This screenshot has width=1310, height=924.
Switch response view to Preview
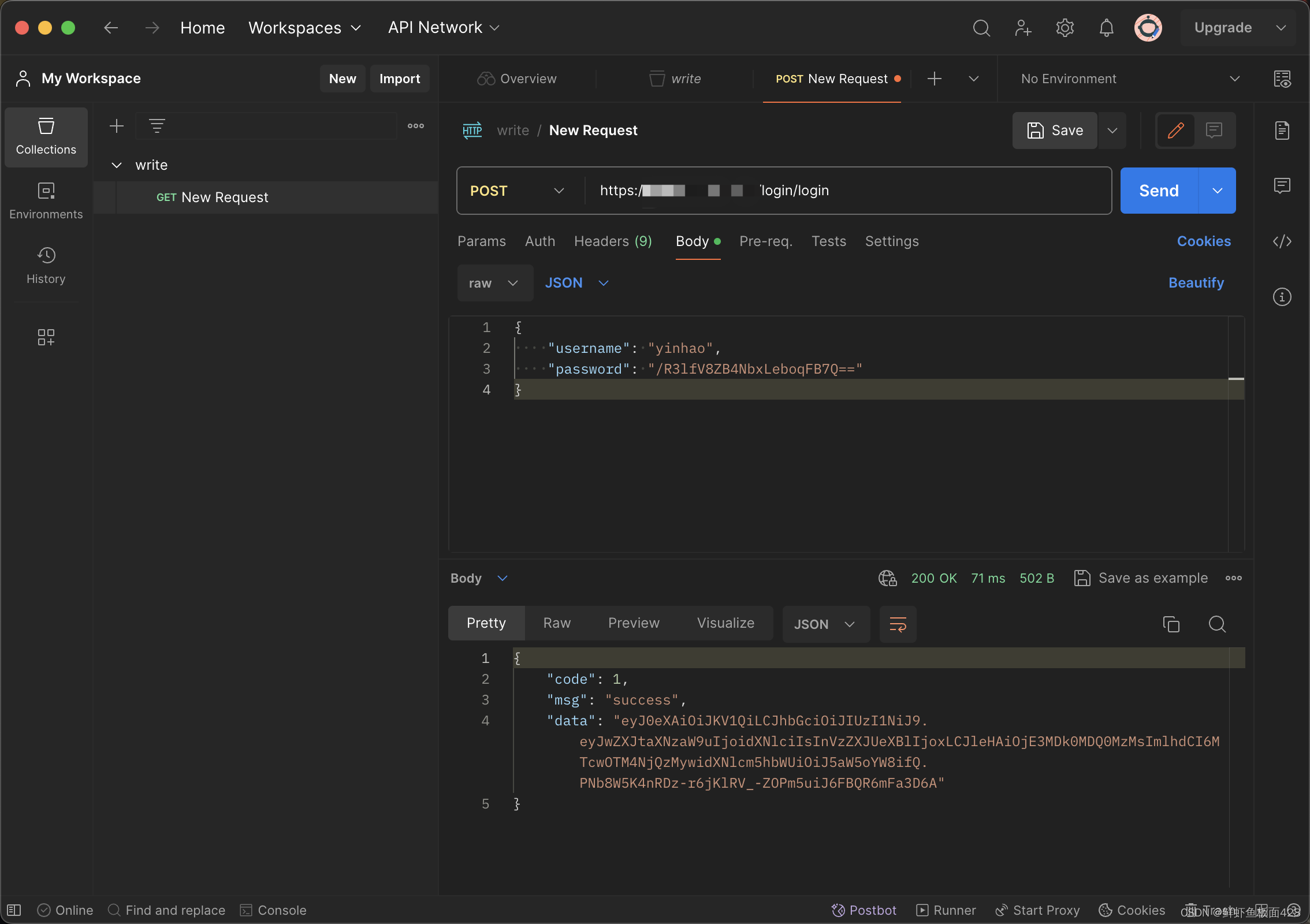tap(634, 623)
